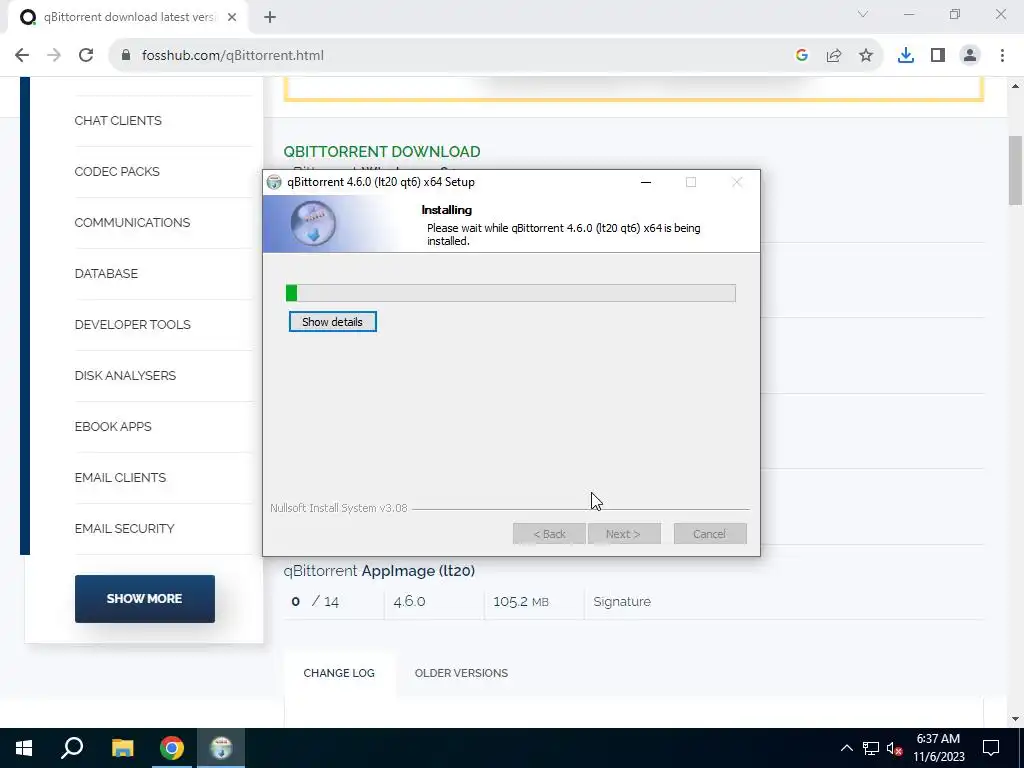Click the page vertical scrollbar thumb
The image size is (1024, 768).
(1015, 170)
